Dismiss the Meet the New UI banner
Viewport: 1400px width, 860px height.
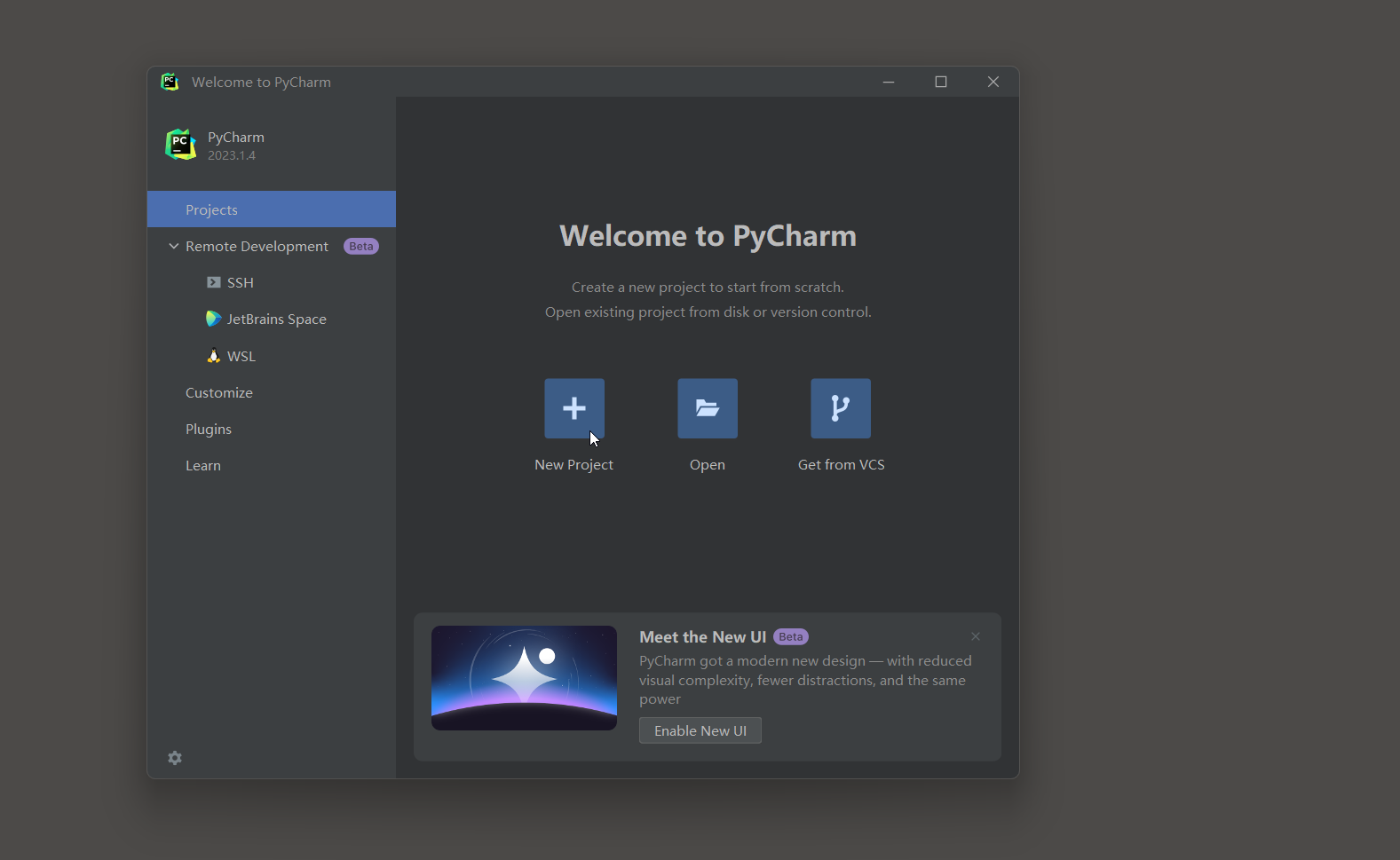click(976, 636)
